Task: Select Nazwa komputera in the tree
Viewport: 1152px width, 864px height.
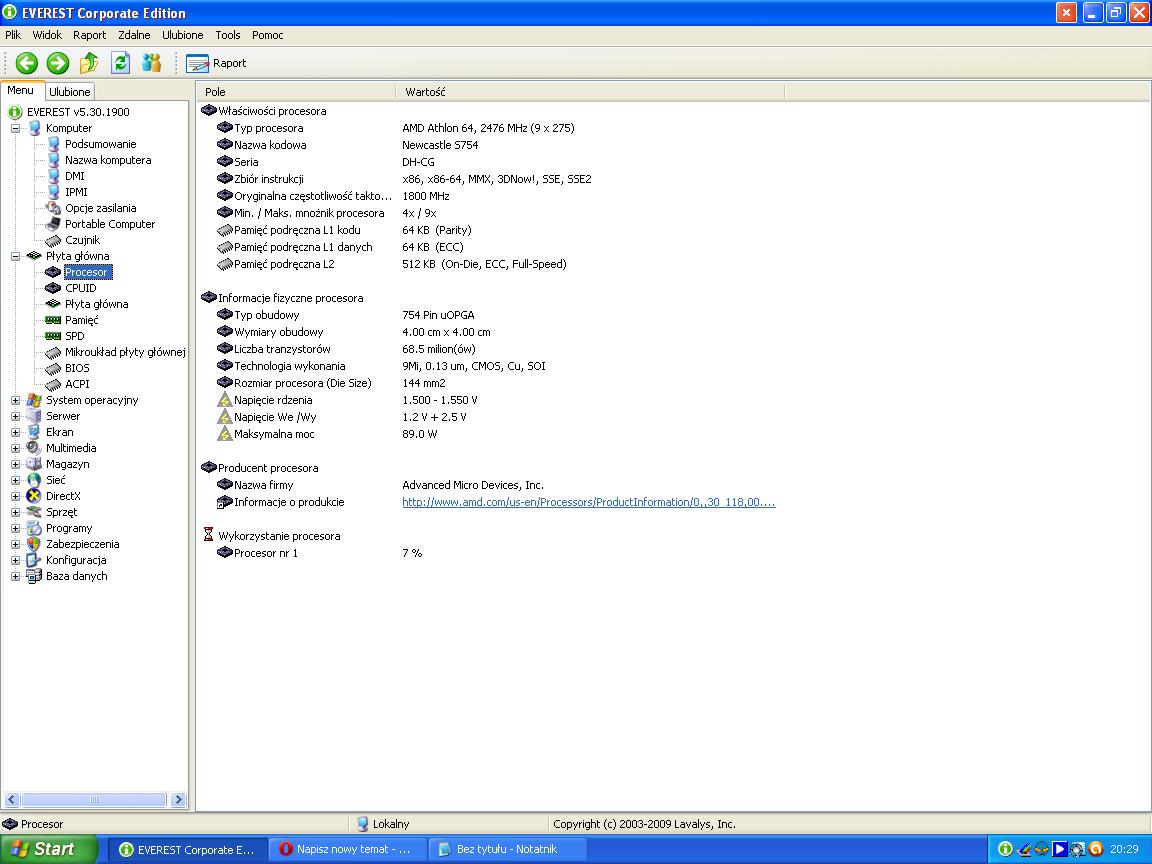Action: point(108,160)
